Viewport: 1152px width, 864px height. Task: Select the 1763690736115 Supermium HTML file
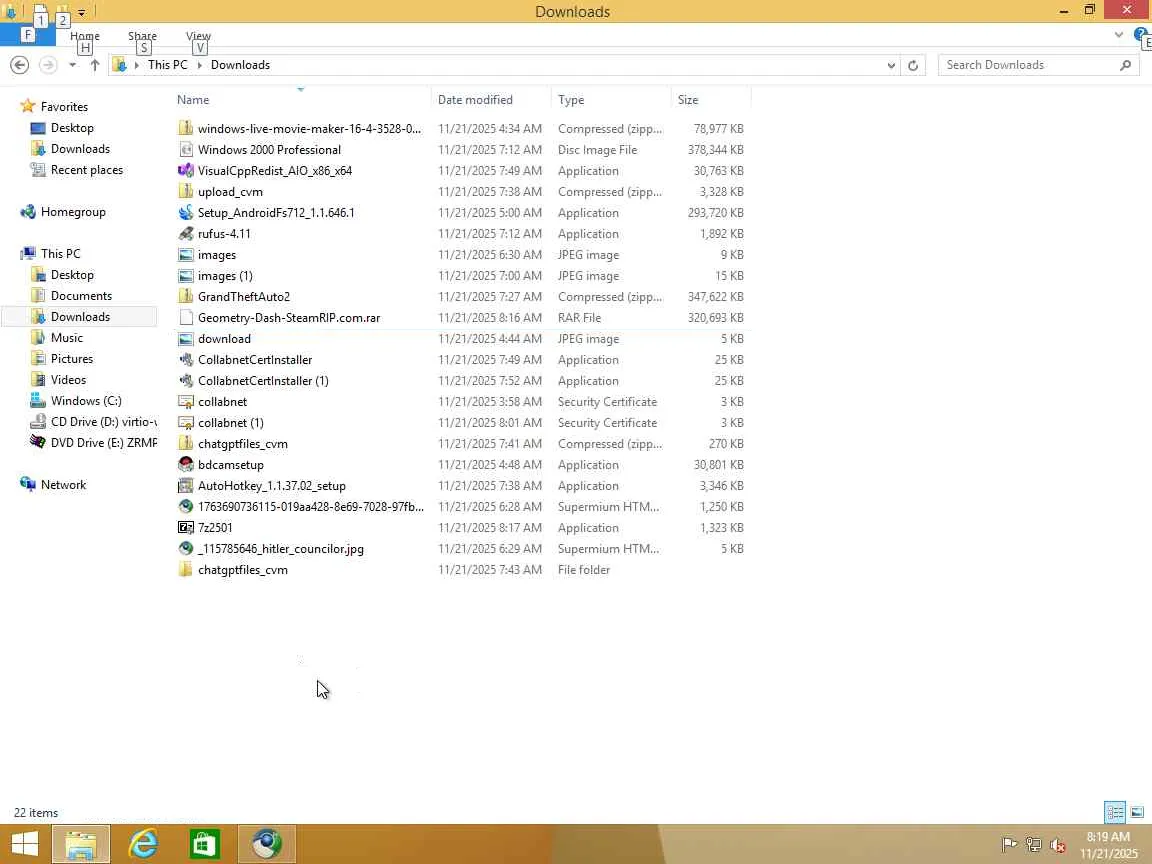pyautogui.click(x=462, y=507)
